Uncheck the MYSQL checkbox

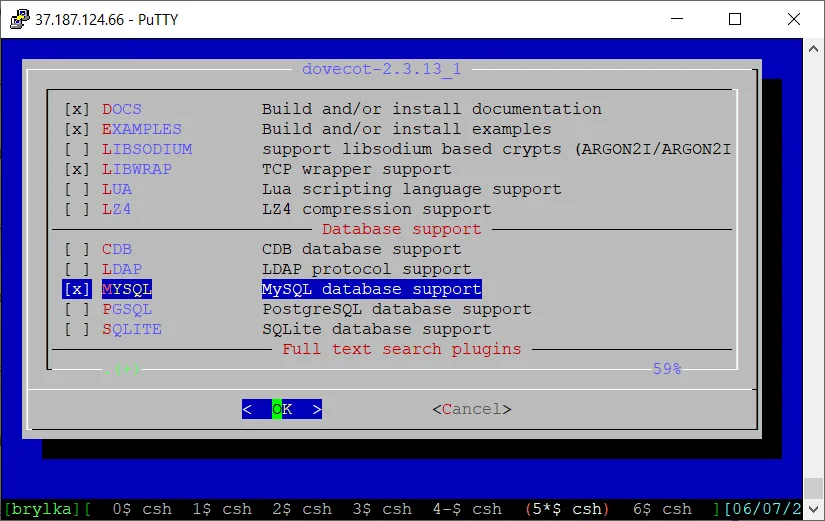[x=77, y=289]
